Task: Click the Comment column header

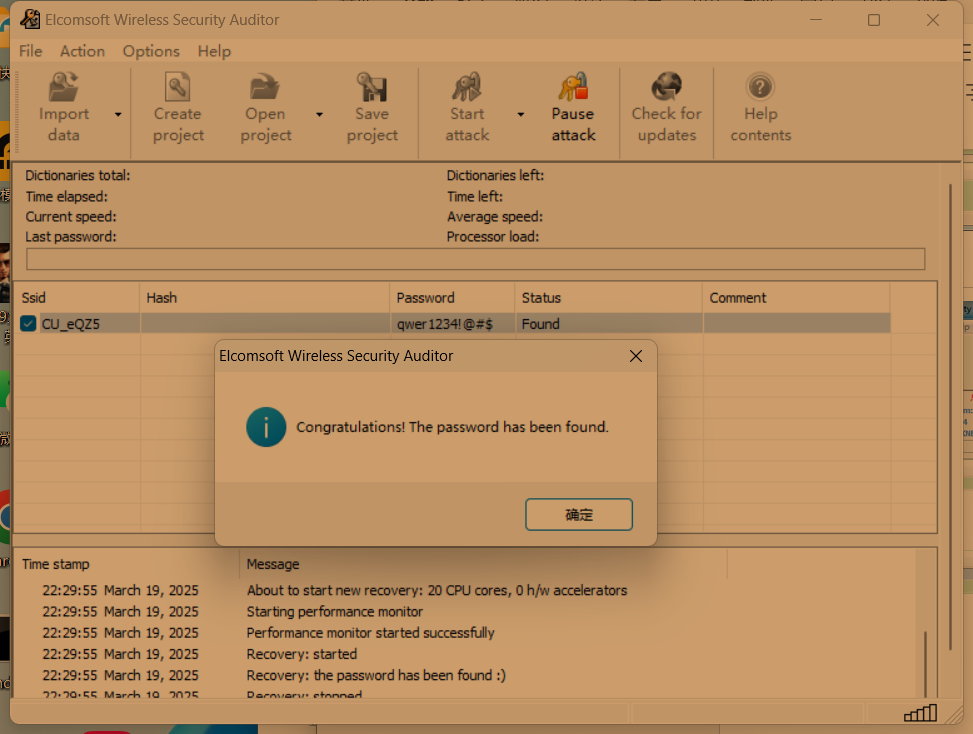Action: 797,298
